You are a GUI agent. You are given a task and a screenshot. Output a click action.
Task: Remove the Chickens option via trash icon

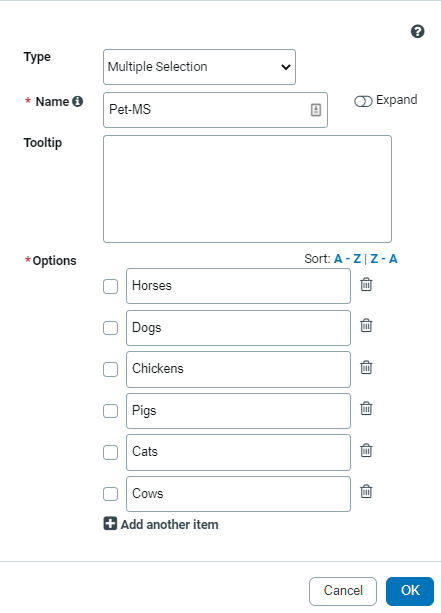point(366,367)
